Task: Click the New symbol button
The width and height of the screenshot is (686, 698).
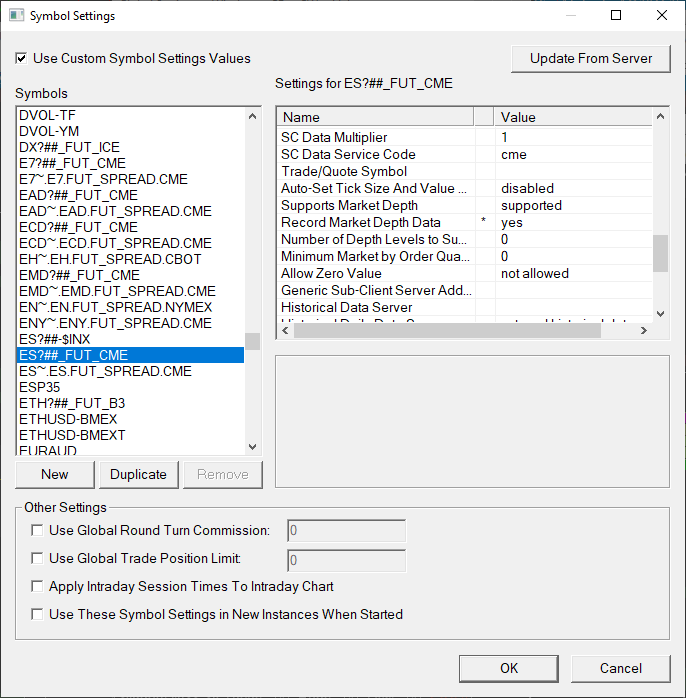Action: point(55,475)
